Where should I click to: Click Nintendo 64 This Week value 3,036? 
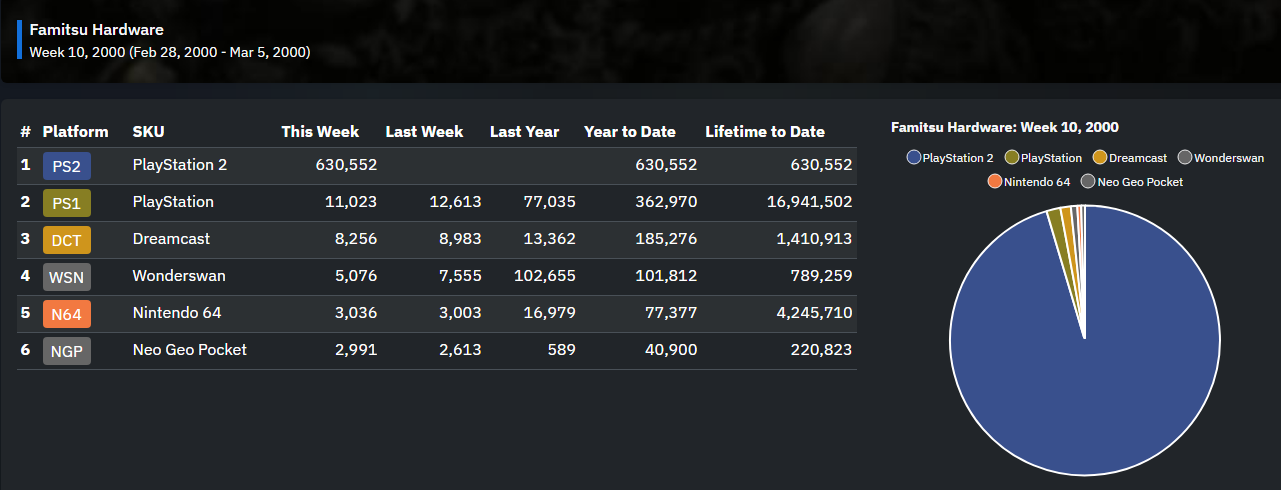pyautogui.click(x=355, y=313)
